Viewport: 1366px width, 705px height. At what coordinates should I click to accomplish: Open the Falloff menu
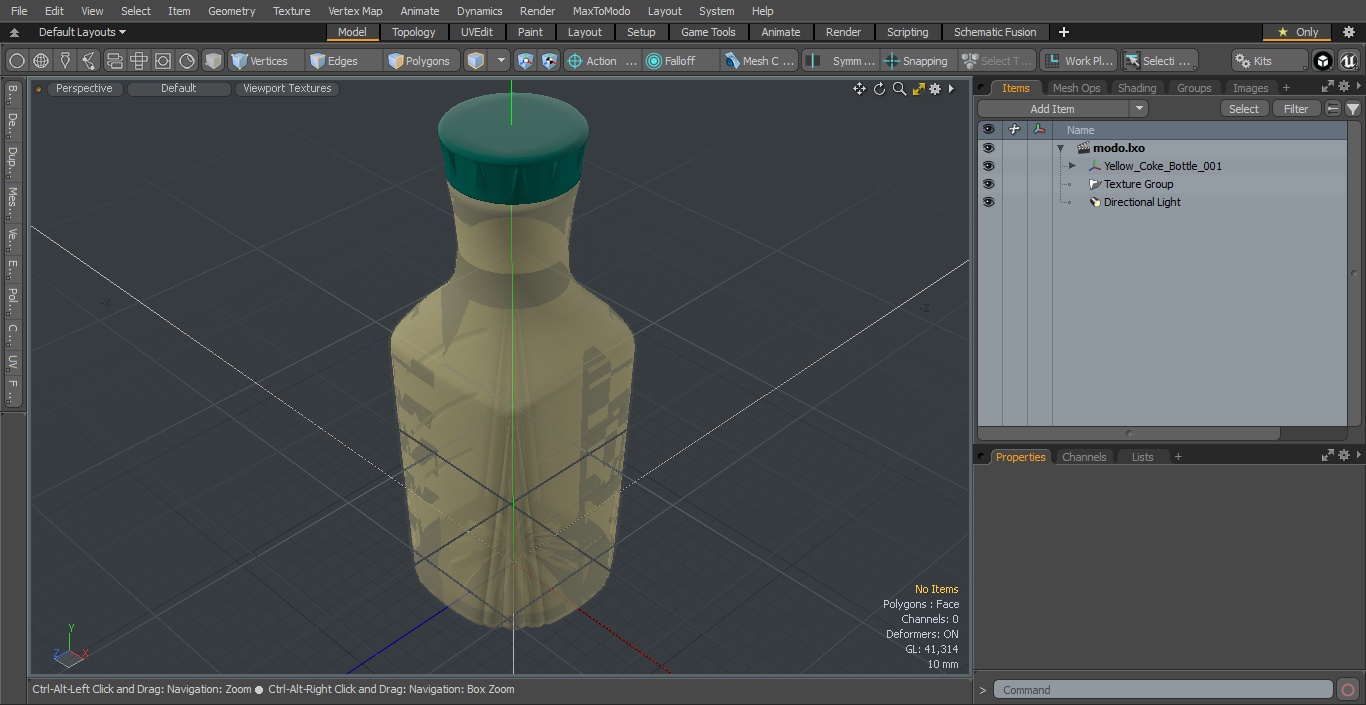coord(680,61)
